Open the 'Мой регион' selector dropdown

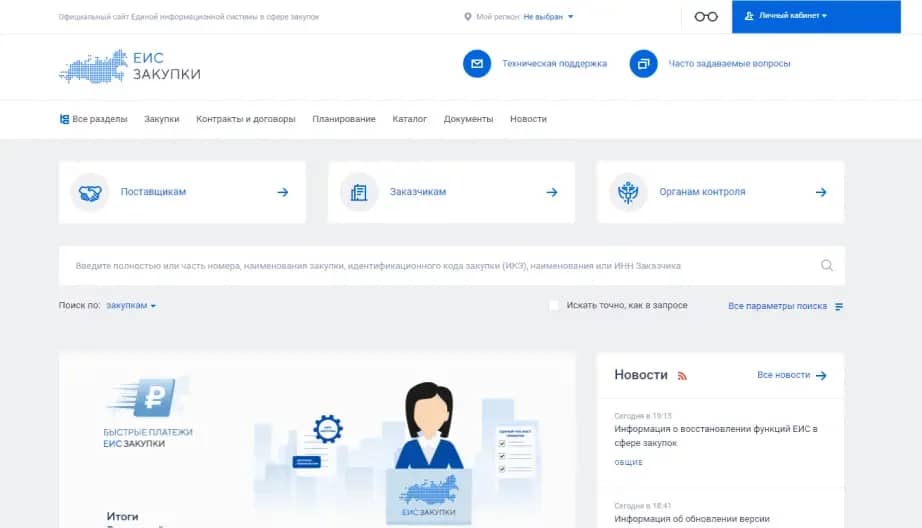tap(548, 17)
